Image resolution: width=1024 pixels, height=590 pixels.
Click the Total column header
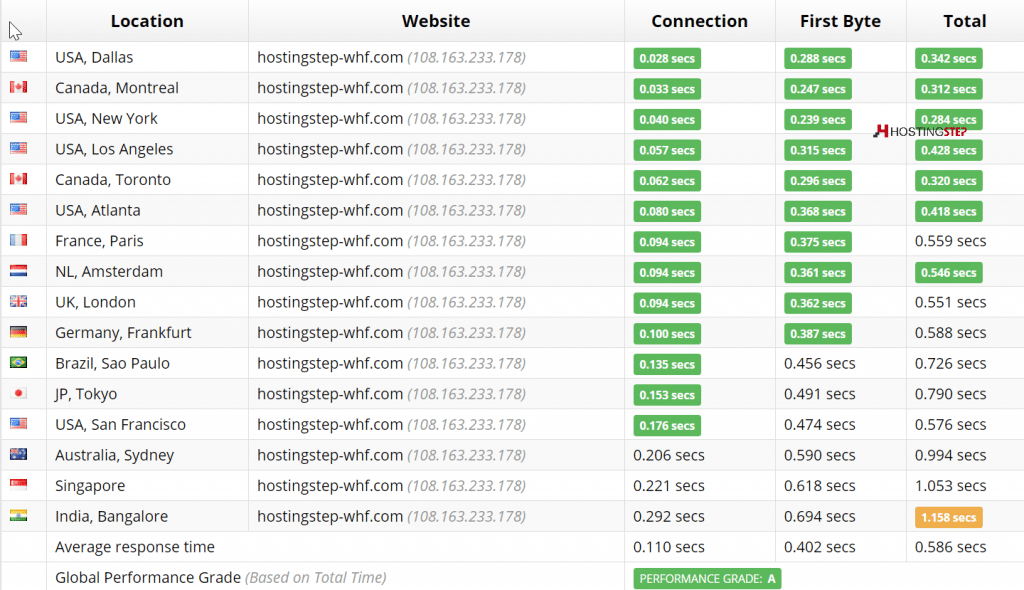pos(965,21)
